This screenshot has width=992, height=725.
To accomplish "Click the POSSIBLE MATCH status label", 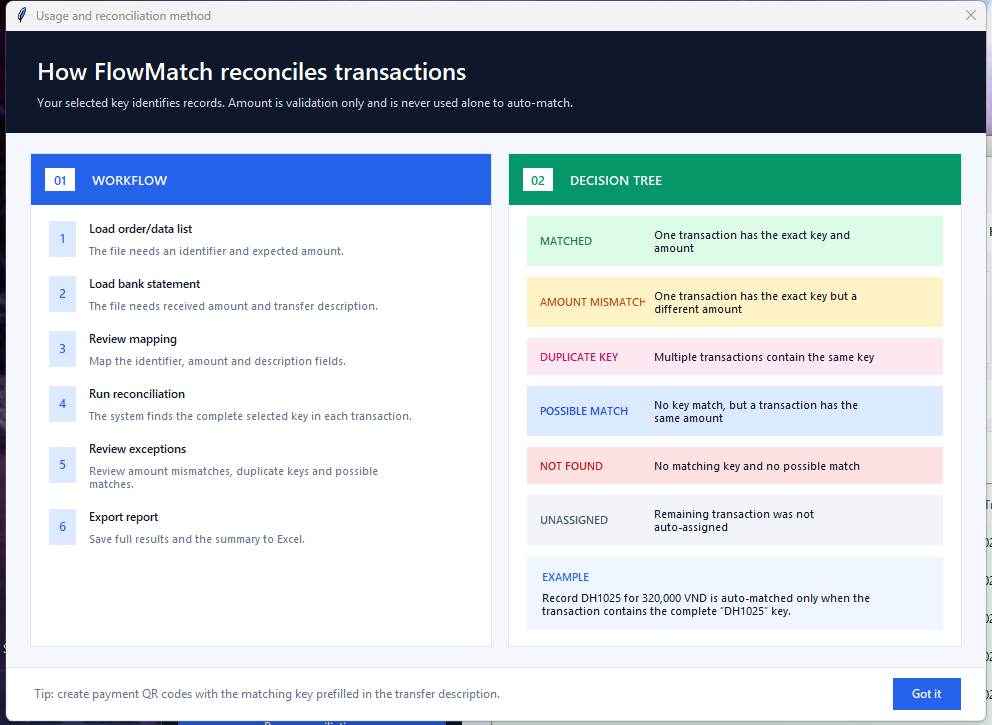I will [584, 411].
